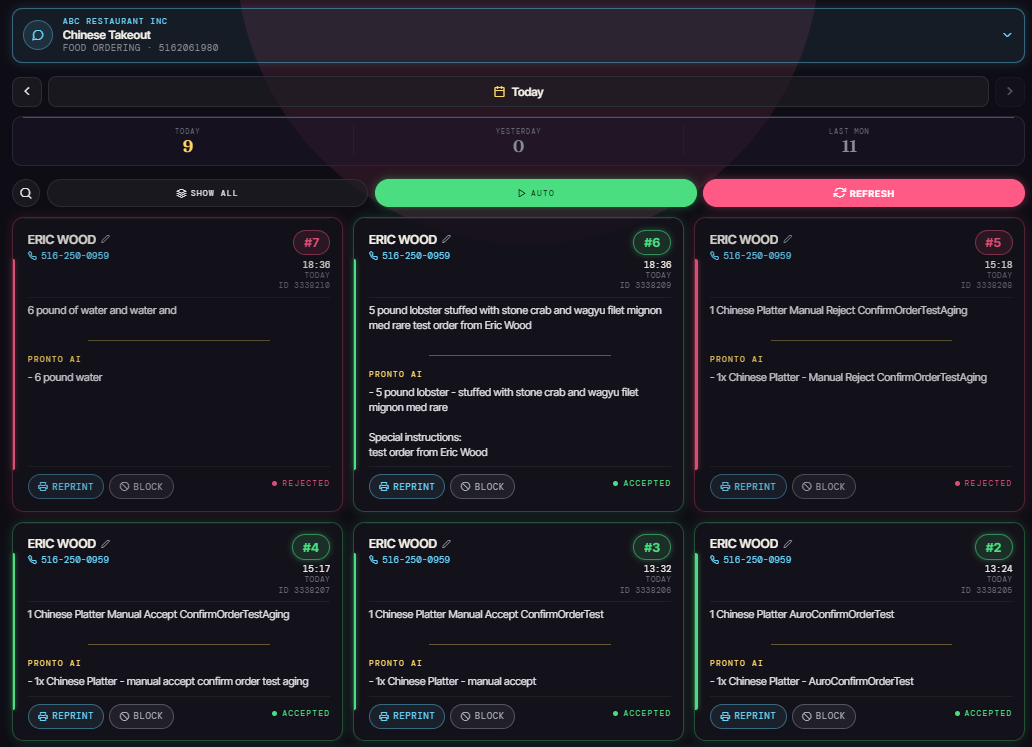Toggle SHOW ALL orders filter
The width and height of the screenshot is (1032, 747).
point(207,193)
